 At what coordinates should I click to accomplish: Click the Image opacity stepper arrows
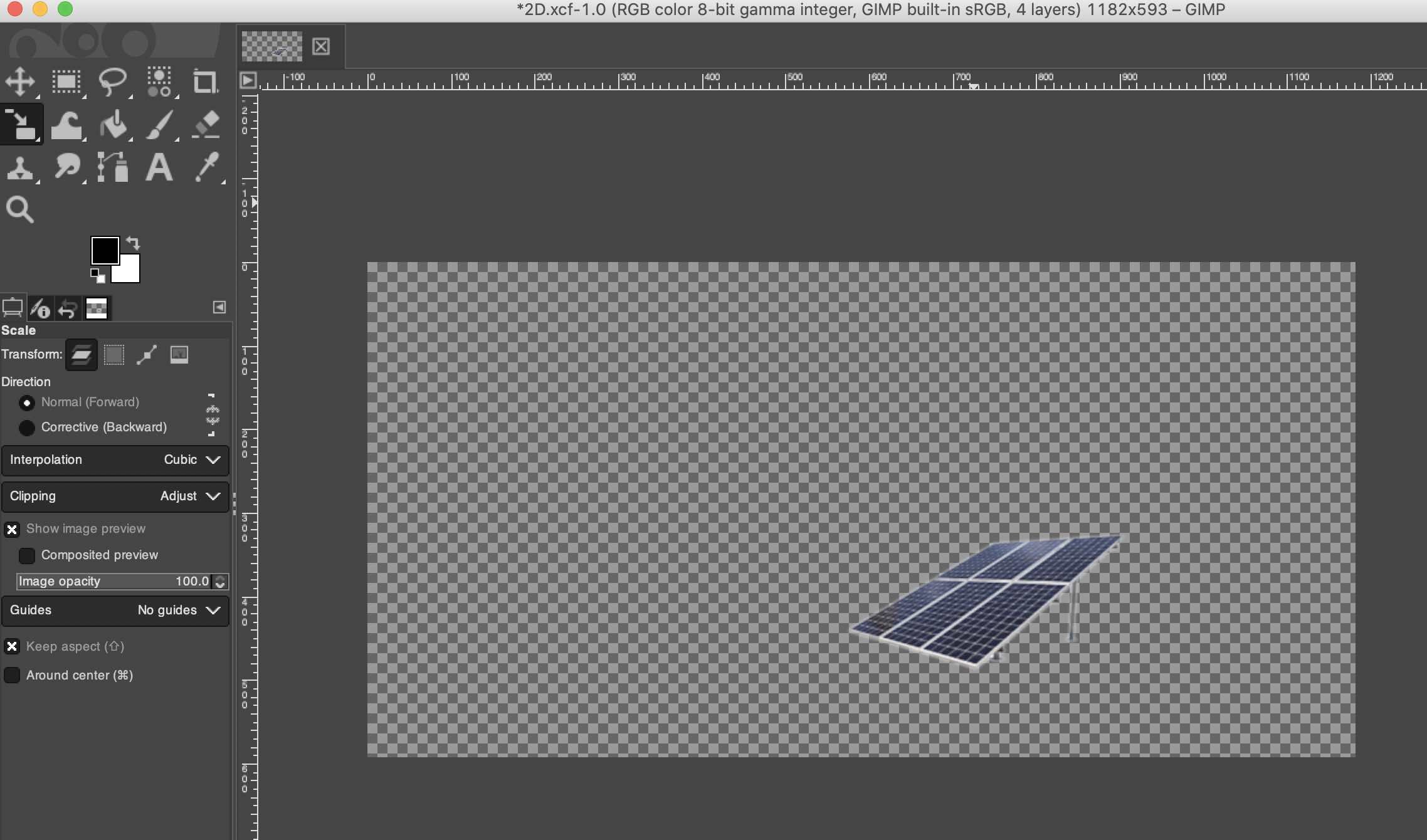220,582
